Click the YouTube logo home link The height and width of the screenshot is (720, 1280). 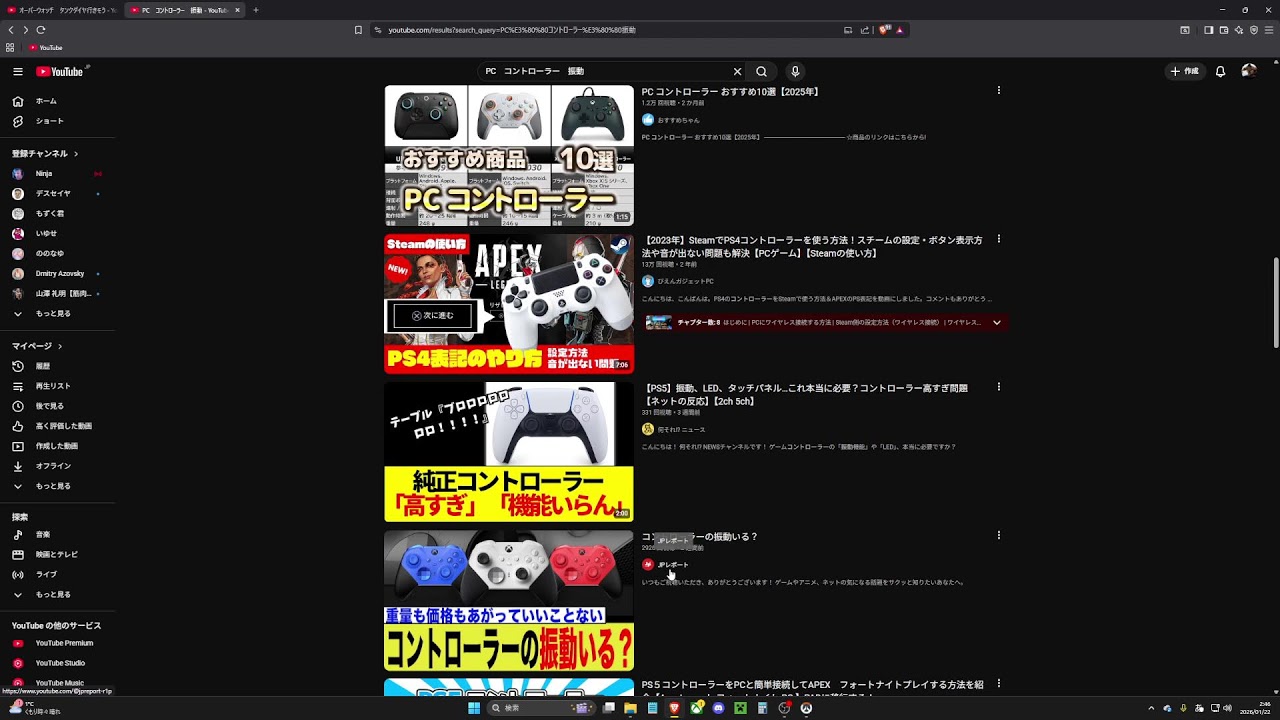coord(60,71)
